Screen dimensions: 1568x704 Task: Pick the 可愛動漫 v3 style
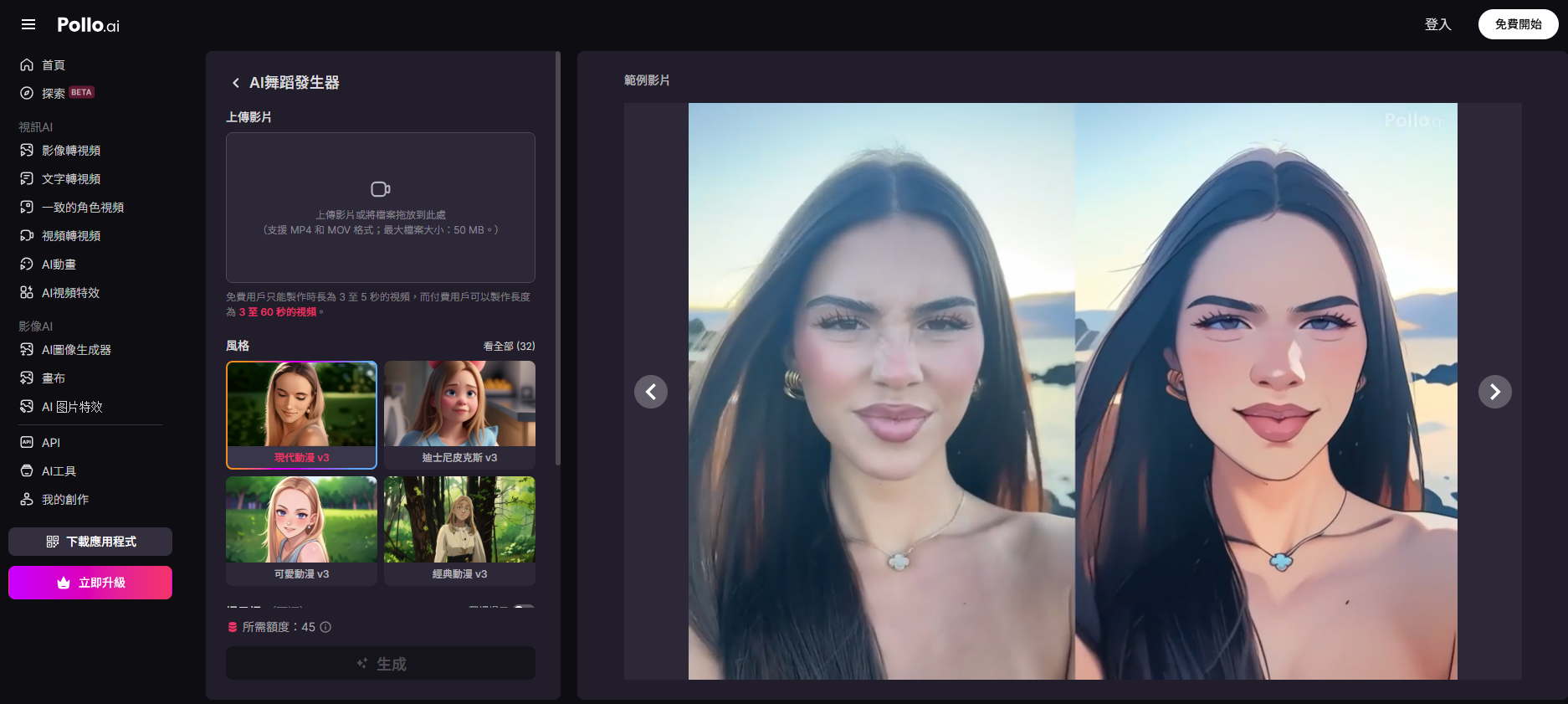(301, 530)
